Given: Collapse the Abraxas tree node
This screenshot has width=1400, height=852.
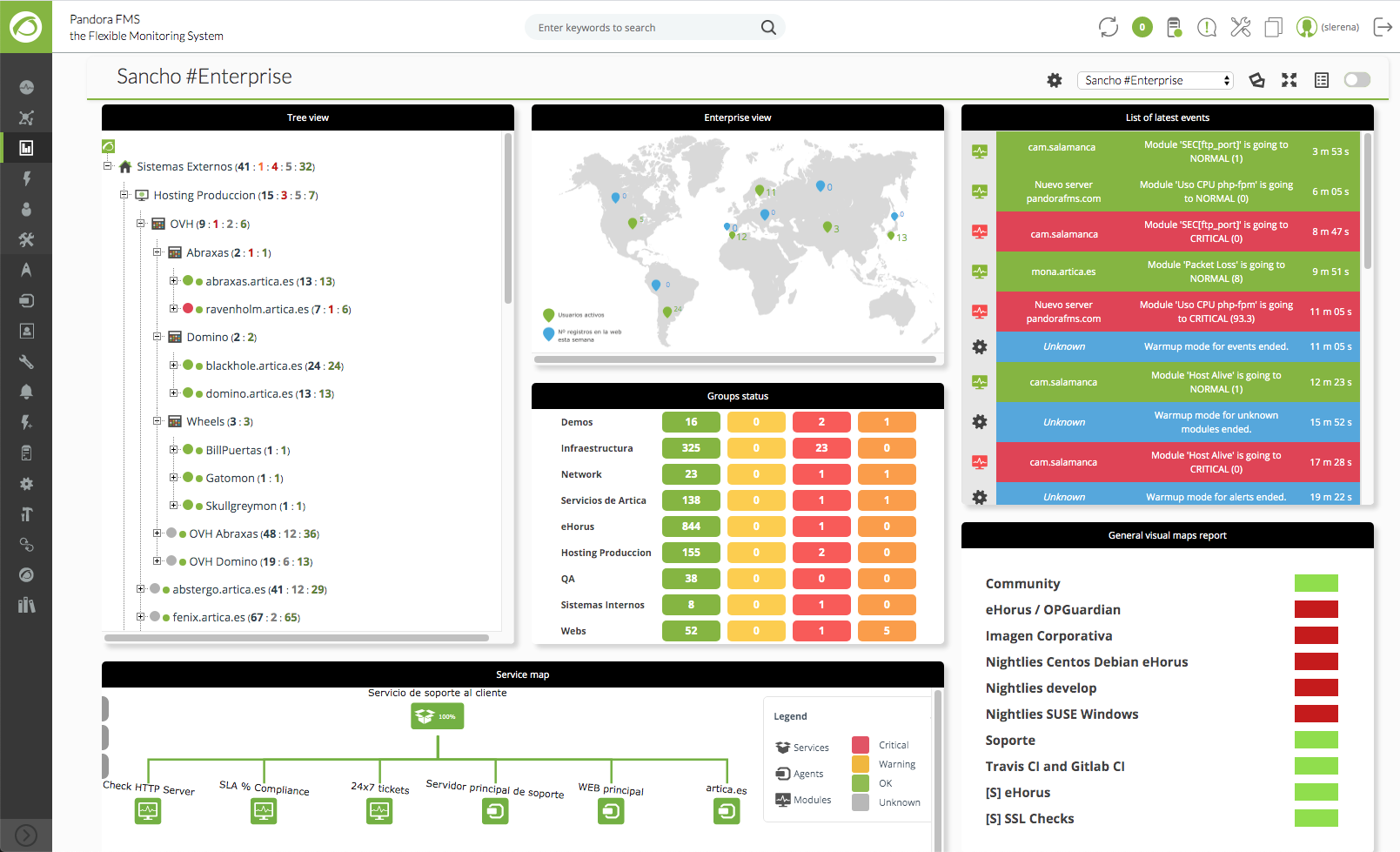Looking at the screenshot, I should click(x=157, y=252).
